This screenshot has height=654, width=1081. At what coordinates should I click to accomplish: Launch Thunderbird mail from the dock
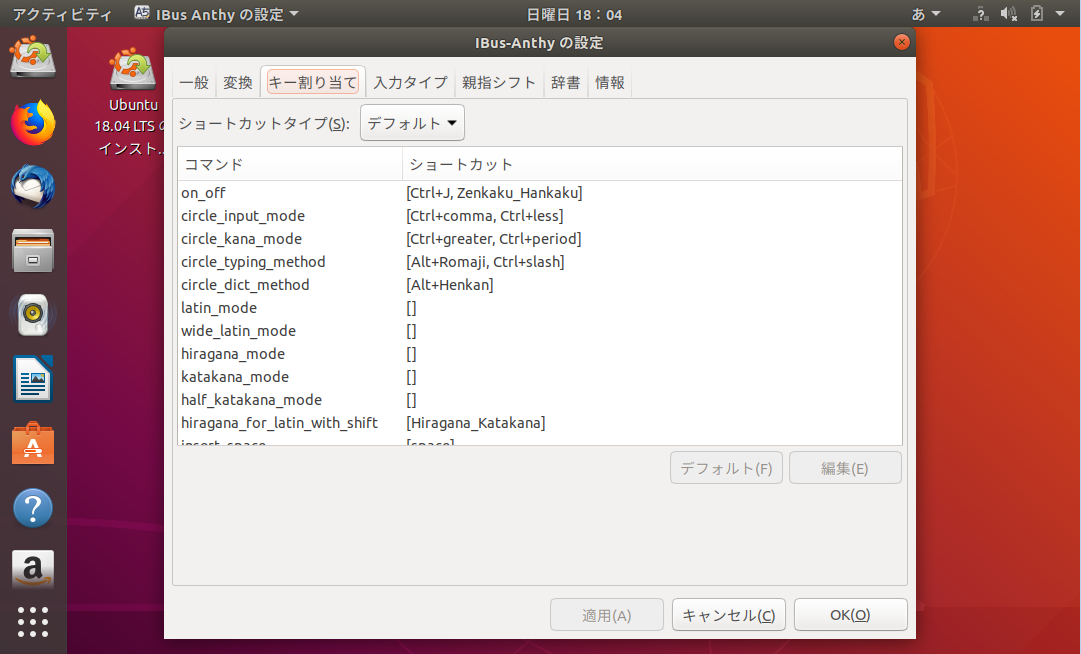(33, 187)
